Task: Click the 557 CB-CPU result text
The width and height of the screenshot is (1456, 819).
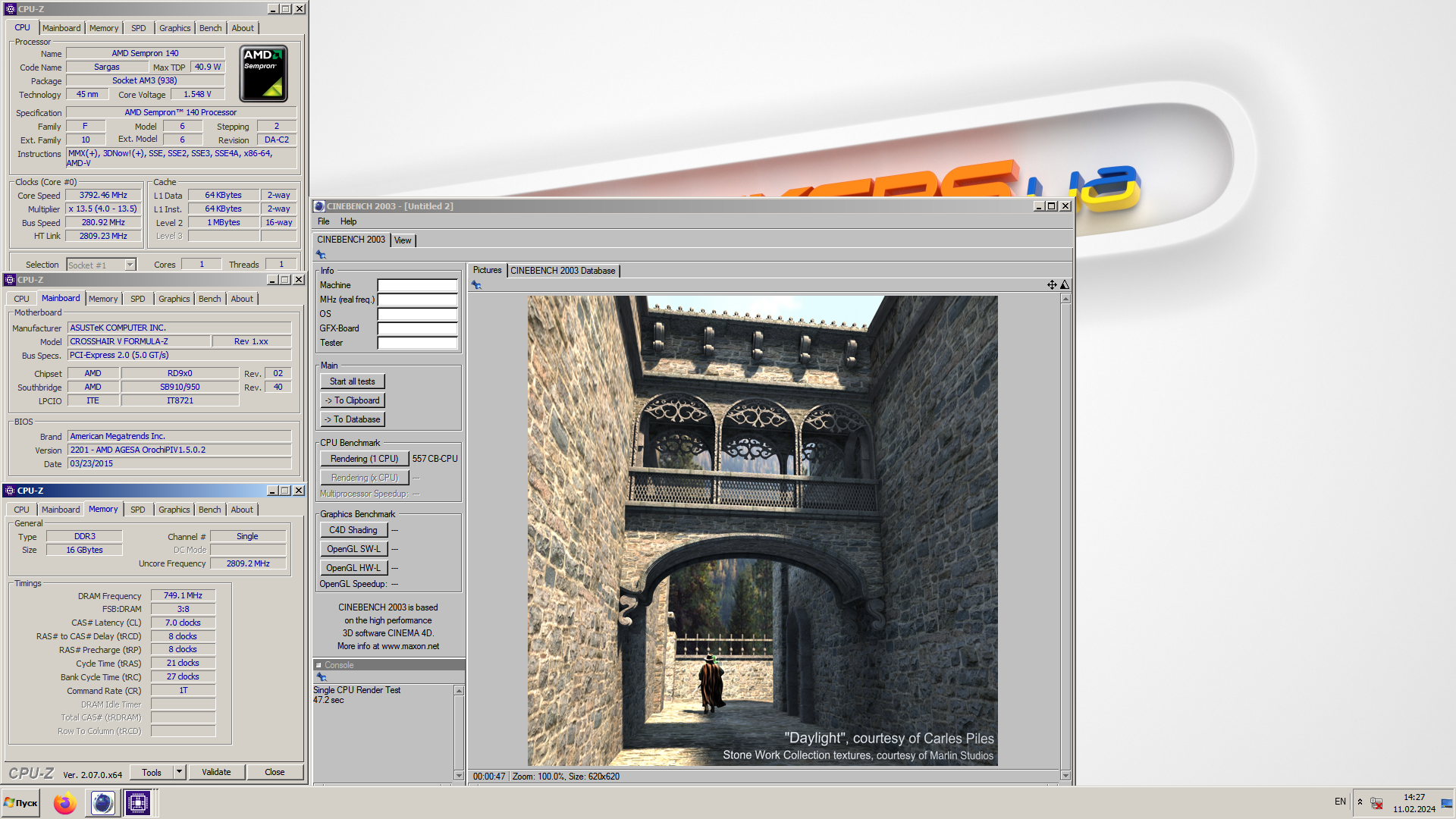Action: (x=435, y=459)
